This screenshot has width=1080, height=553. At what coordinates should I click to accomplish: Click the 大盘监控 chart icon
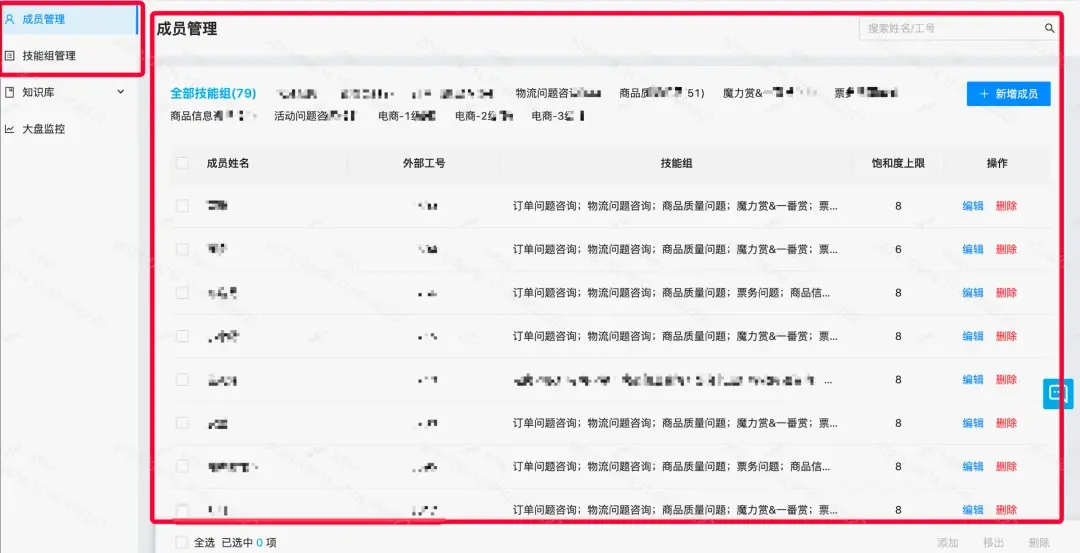(x=10, y=129)
